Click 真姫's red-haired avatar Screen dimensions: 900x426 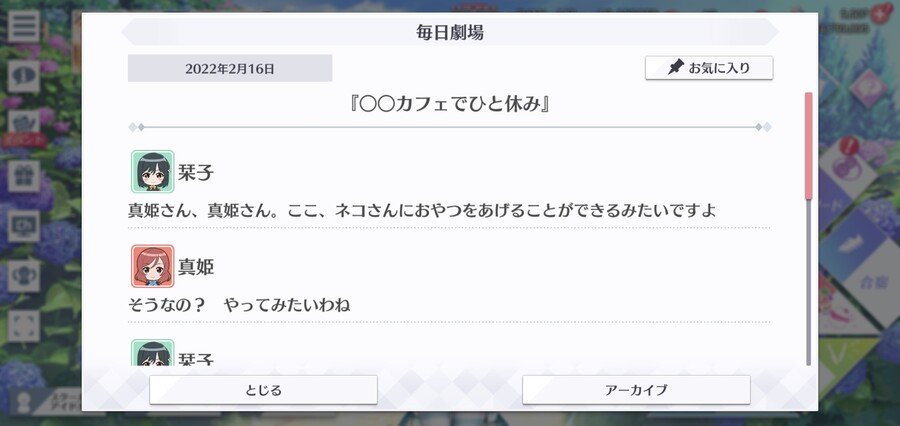(152, 266)
